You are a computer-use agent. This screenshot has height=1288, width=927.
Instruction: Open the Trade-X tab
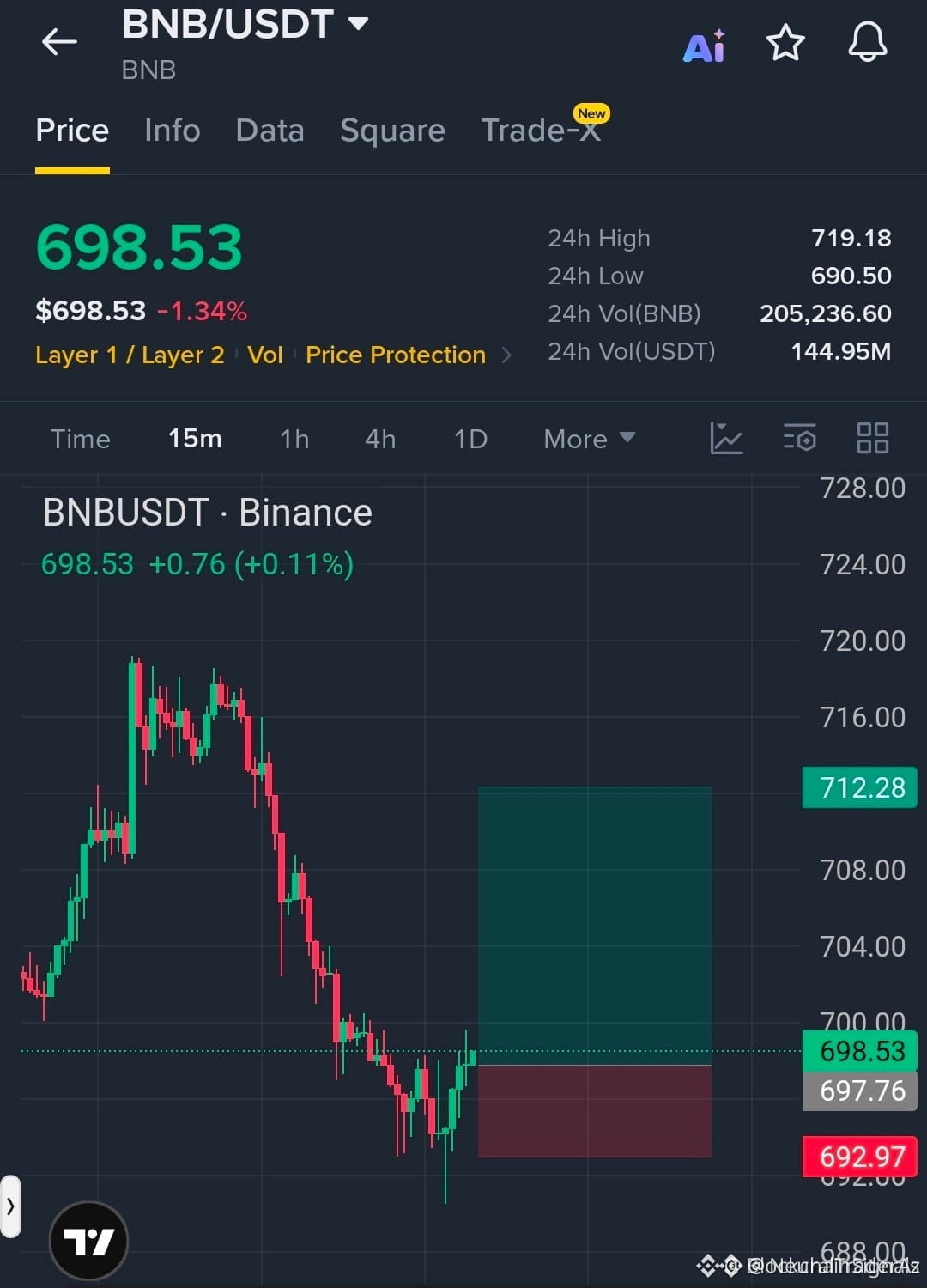(541, 131)
